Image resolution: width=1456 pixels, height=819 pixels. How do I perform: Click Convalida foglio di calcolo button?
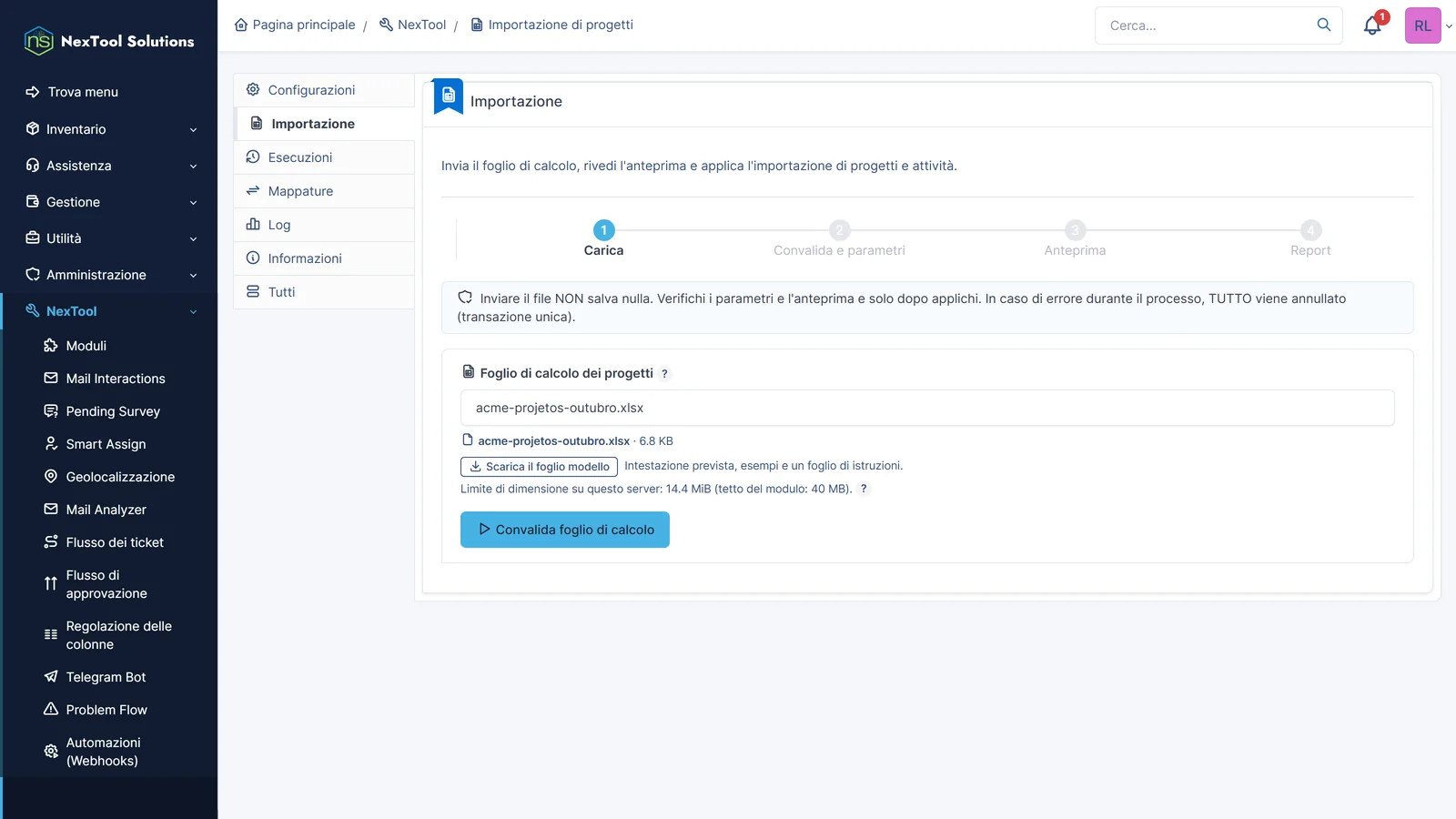565,530
